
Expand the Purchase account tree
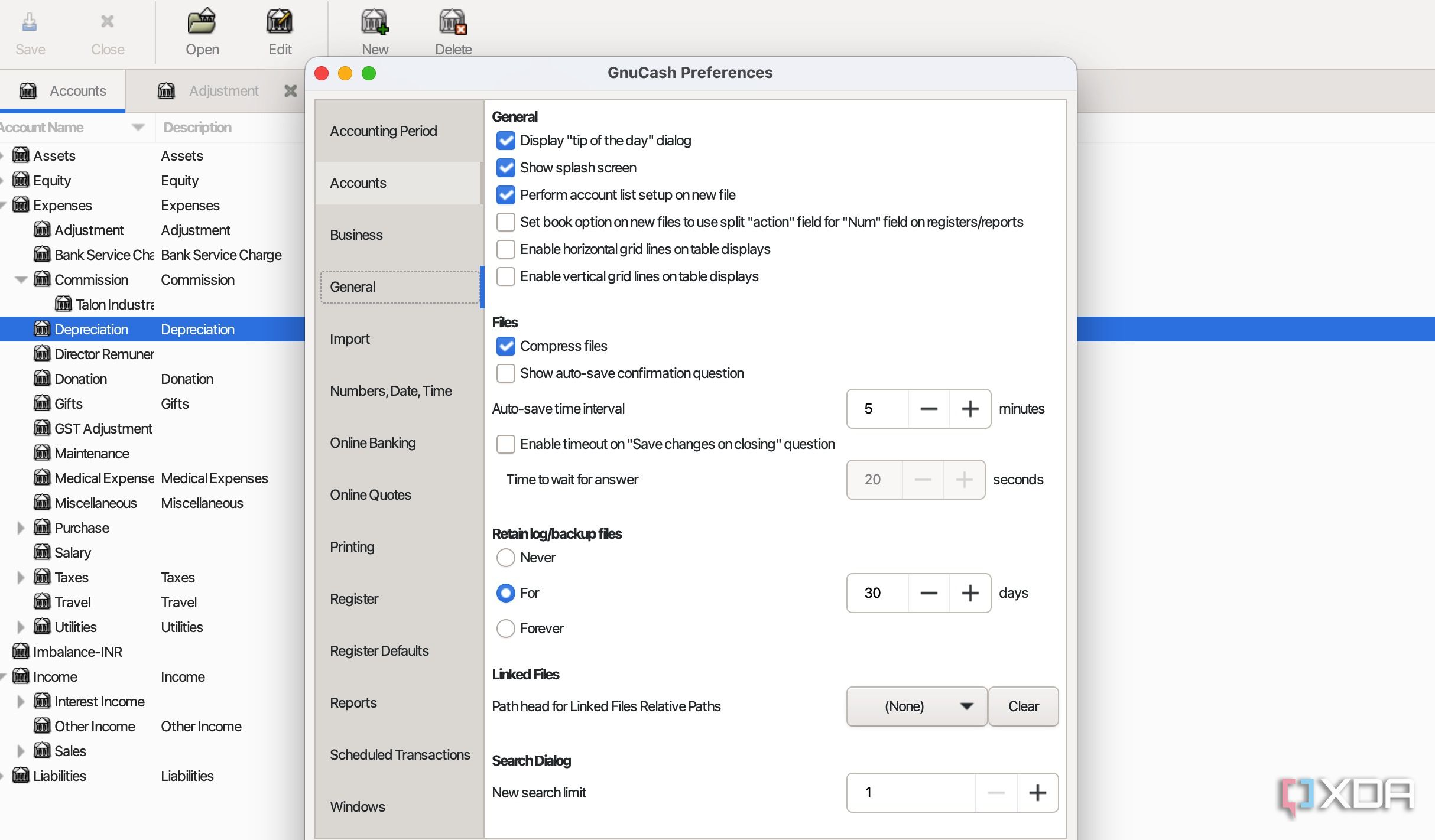[x=21, y=528]
